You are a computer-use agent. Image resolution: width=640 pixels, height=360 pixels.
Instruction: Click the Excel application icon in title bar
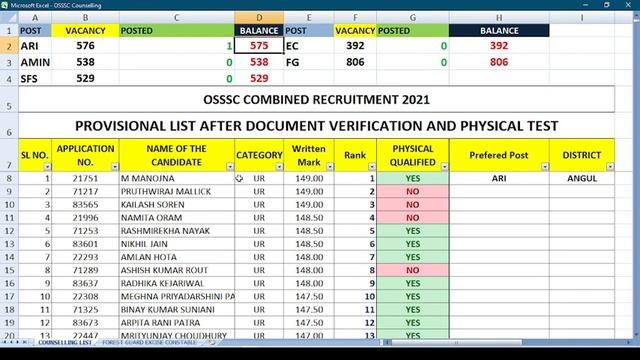4,5
